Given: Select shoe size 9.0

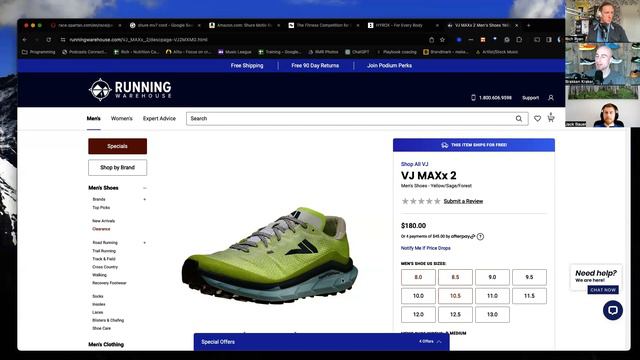Looking at the screenshot, I should click(492, 277).
